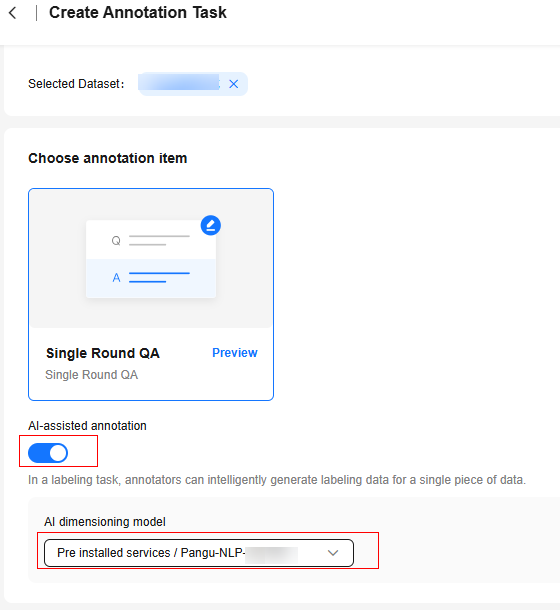Image resolution: width=560 pixels, height=610 pixels.
Task: Remove the selected dataset with the X icon
Action: (233, 84)
